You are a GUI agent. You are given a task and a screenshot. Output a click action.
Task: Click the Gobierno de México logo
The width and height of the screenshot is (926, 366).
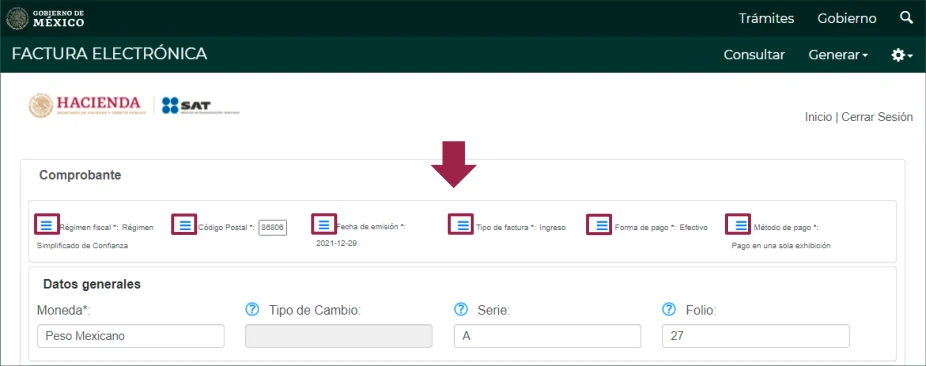pos(45,18)
